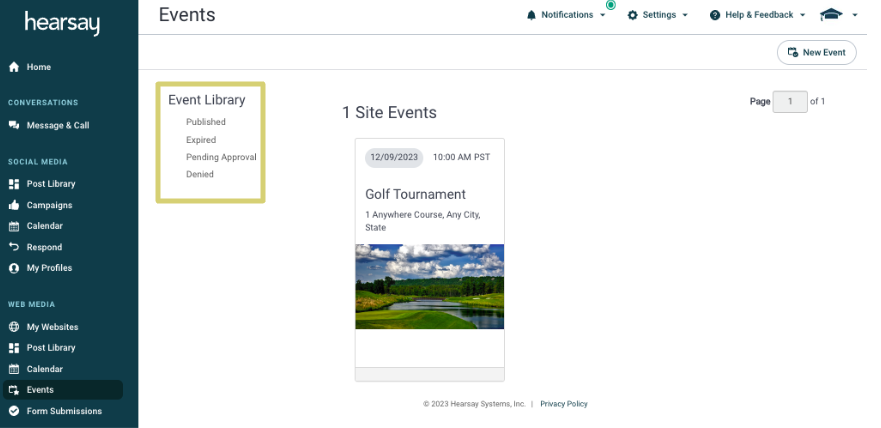Select Events in the sidebar
This screenshot has height=428, width=881.
[x=63, y=390]
